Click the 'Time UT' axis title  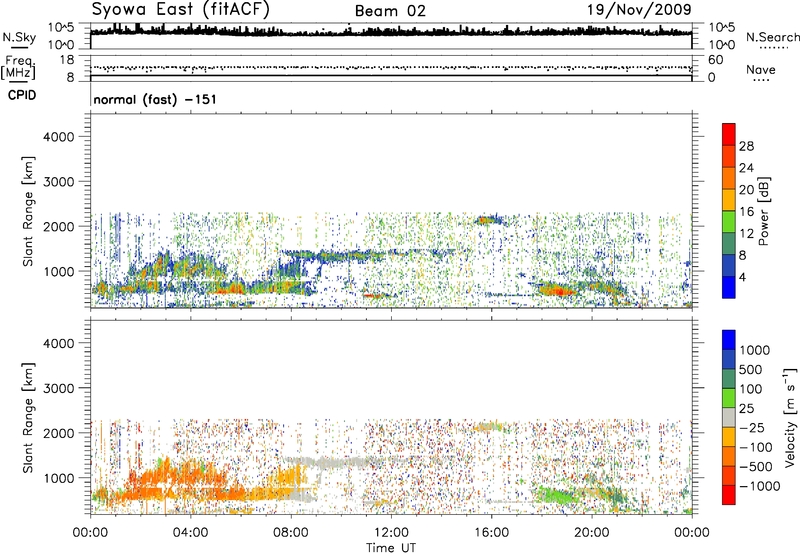click(391, 548)
